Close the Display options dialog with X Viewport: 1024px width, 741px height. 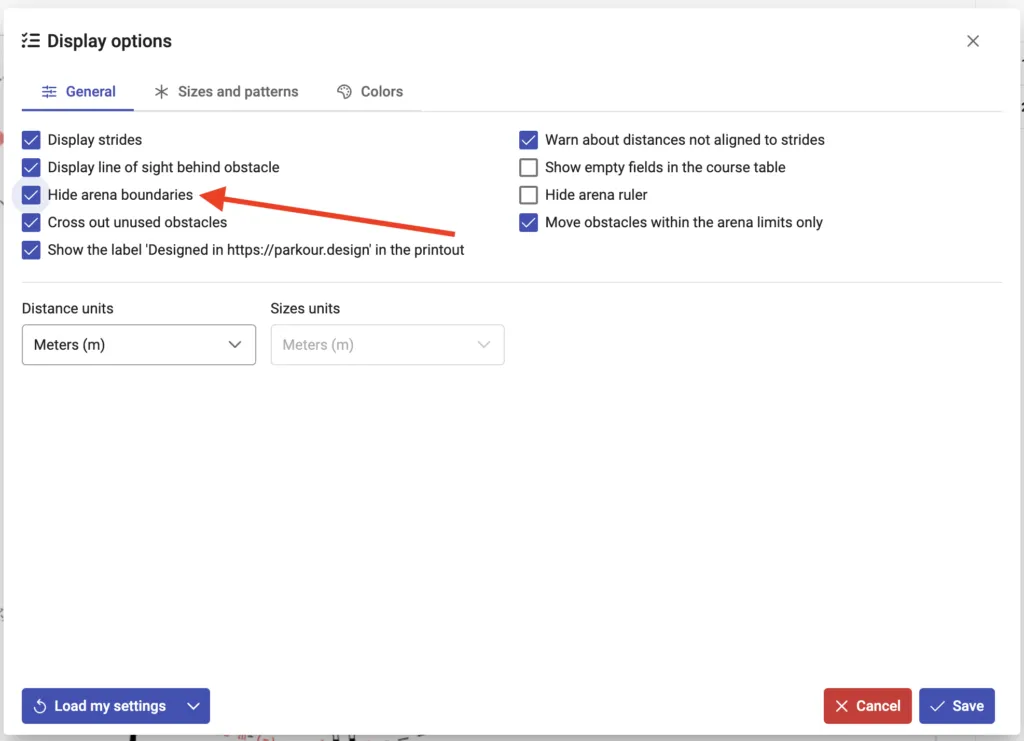(973, 41)
